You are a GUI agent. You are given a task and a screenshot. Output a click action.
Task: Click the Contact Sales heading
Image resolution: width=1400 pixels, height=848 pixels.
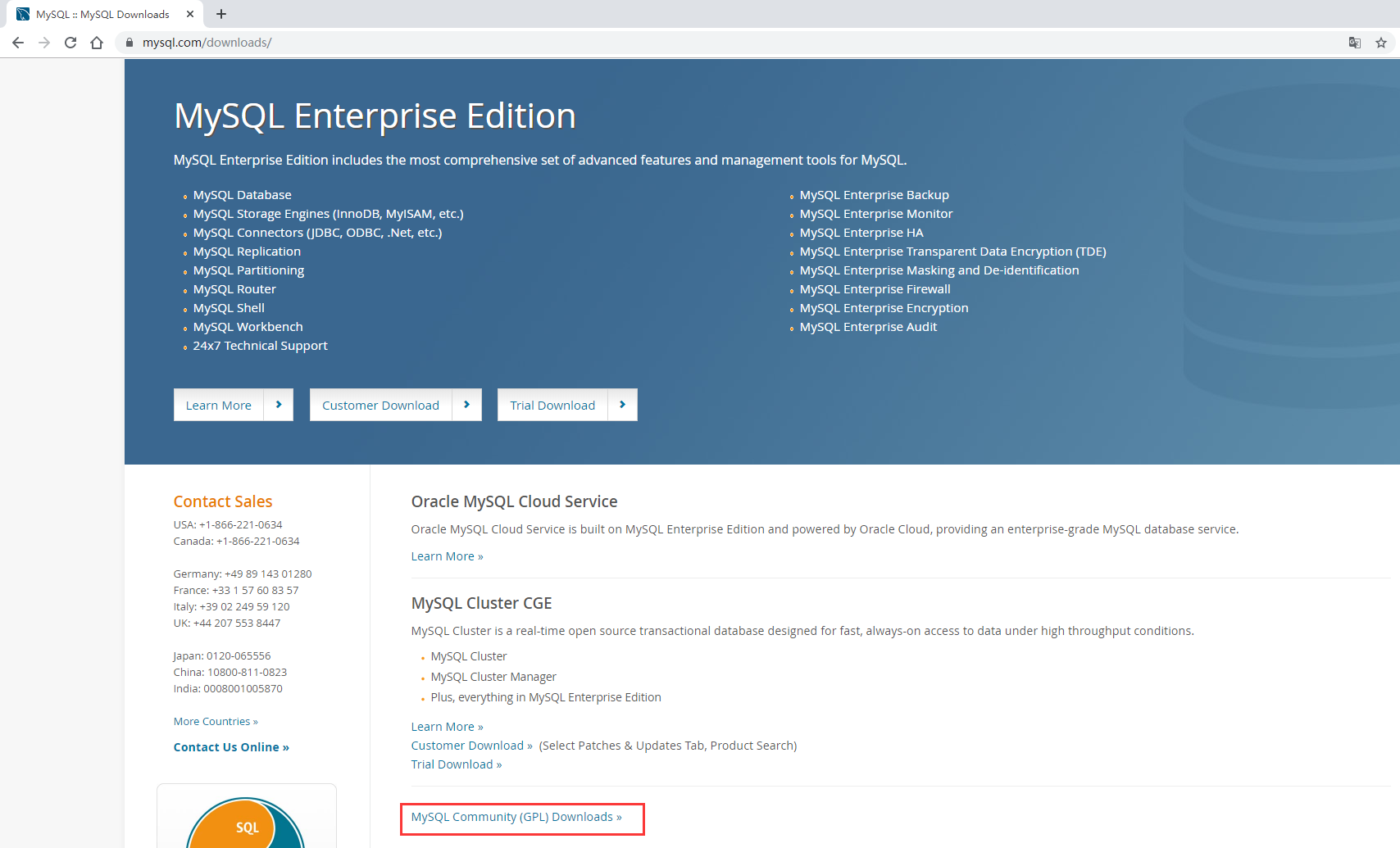click(223, 501)
